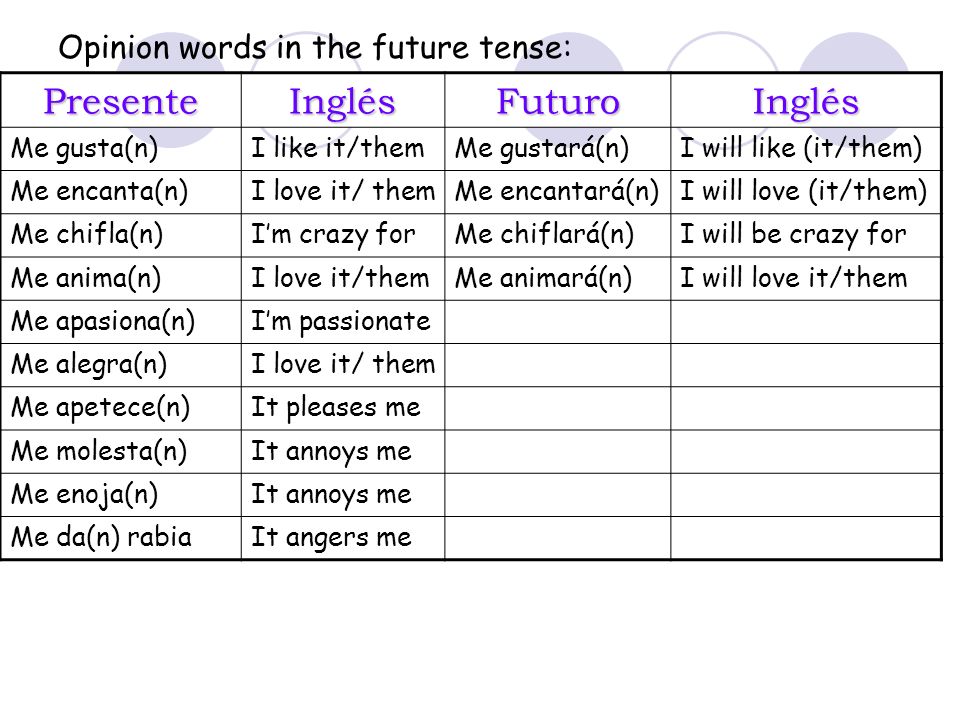960x720 pixels.
Task: Click empty Futuro cell beside 'I'm passionate'
Action: coord(558,322)
